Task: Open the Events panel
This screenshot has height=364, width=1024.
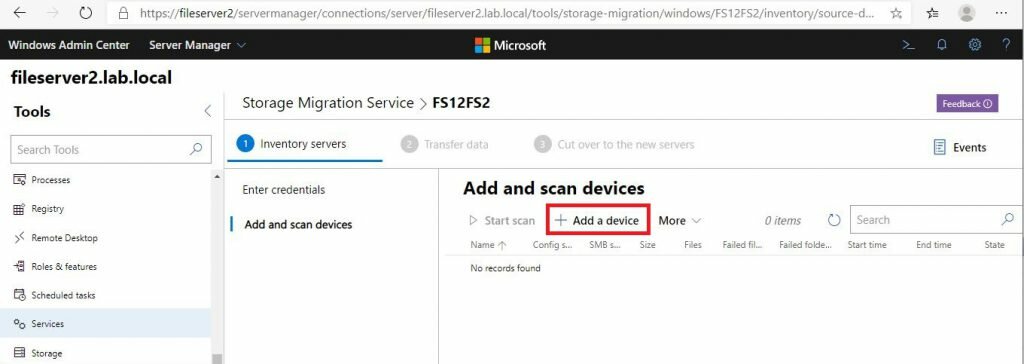Action: [x=959, y=147]
